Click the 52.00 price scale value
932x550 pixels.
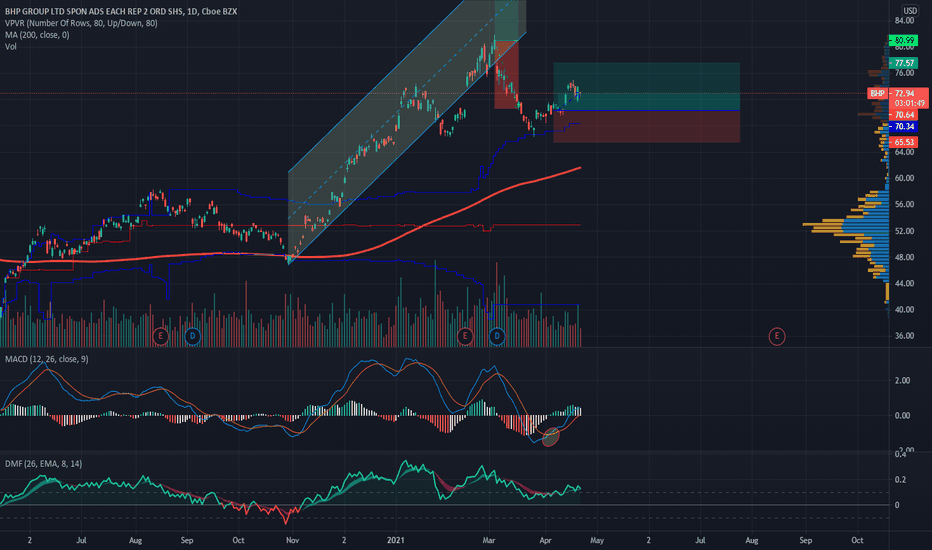click(904, 231)
